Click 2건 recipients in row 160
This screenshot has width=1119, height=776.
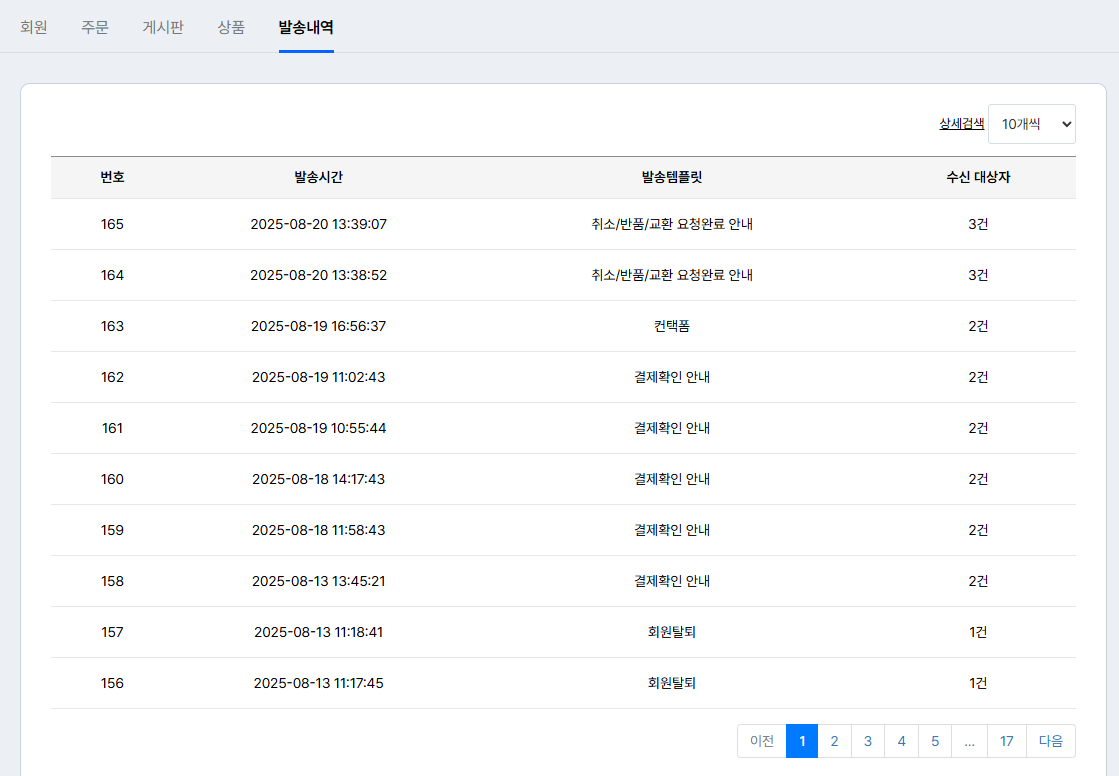(x=978, y=479)
